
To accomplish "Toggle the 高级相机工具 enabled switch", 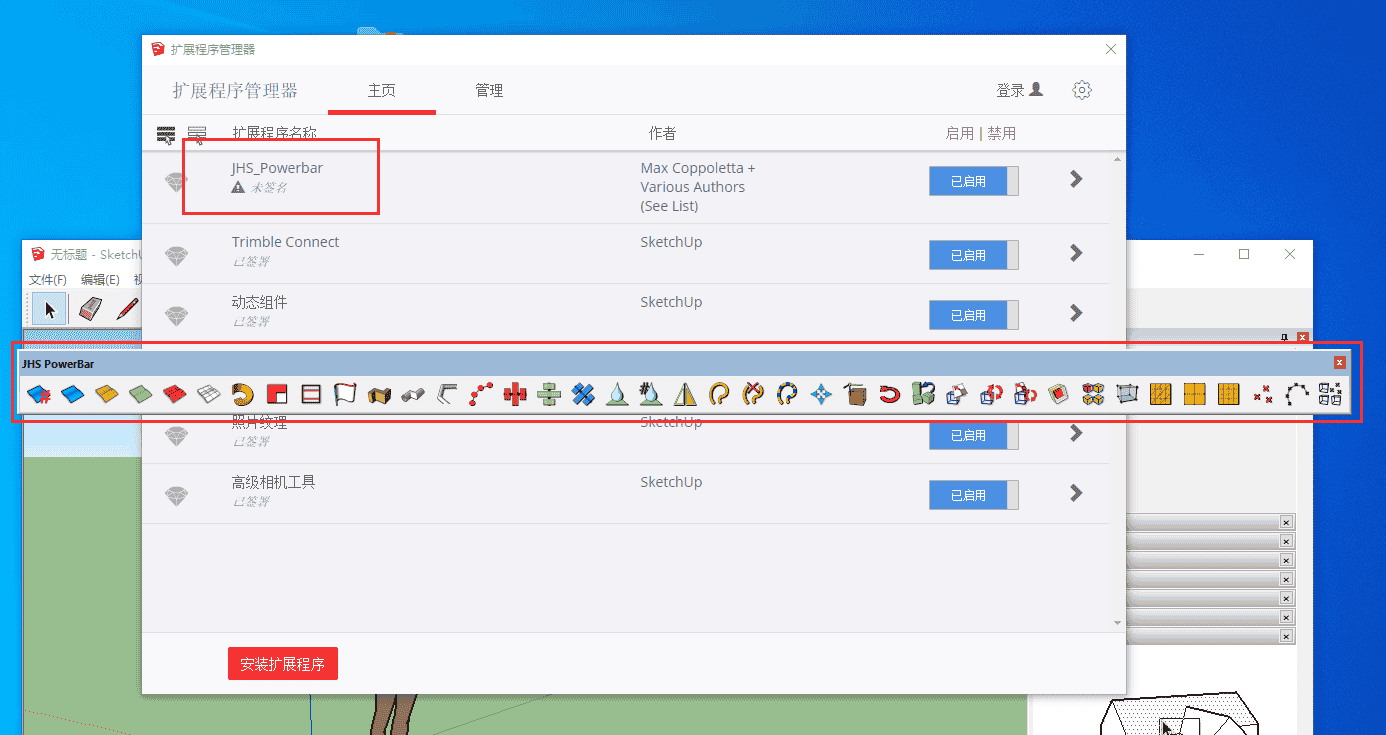I will tap(973, 495).
